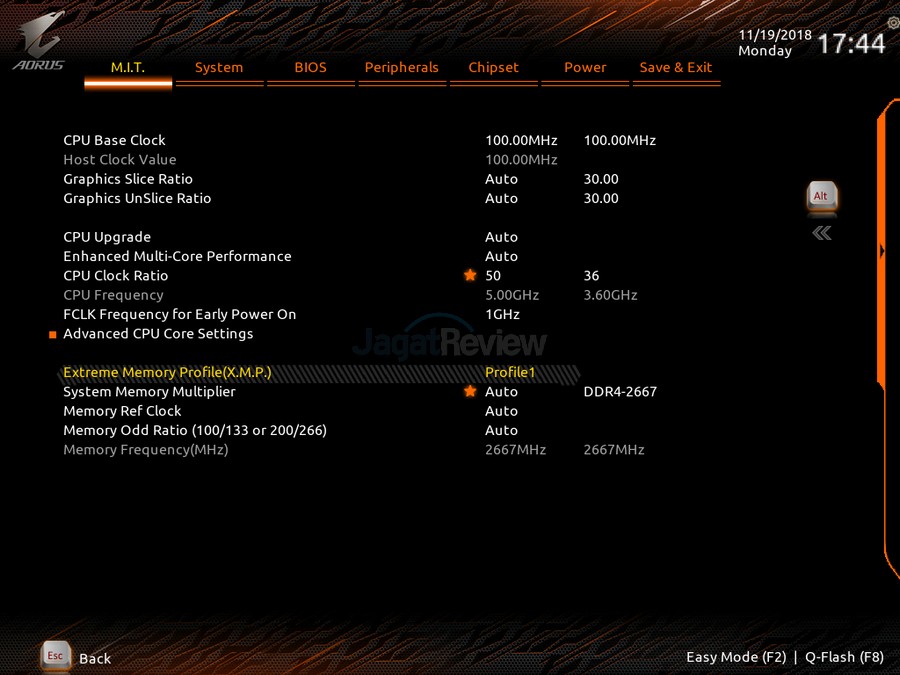The image size is (900, 675).
Task: Select Memory Odd Ratio (100/133 or 200/266) label
Action: 195,430
